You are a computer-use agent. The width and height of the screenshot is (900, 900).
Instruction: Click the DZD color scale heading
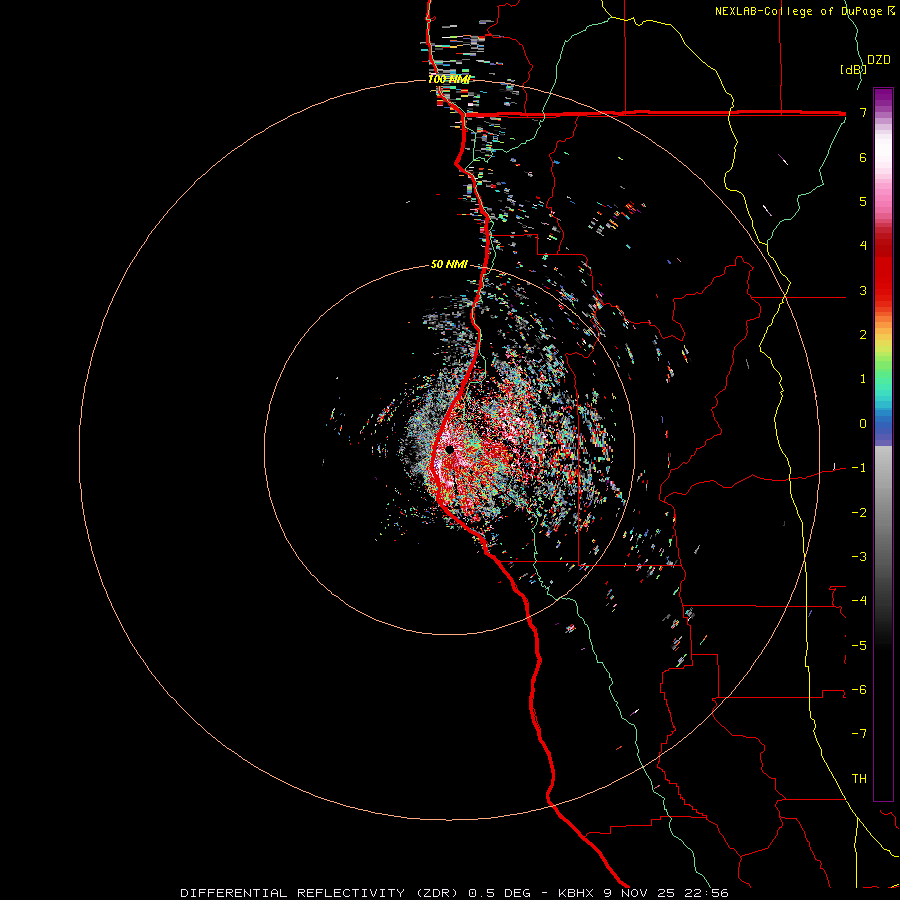[x=879, y=60]
